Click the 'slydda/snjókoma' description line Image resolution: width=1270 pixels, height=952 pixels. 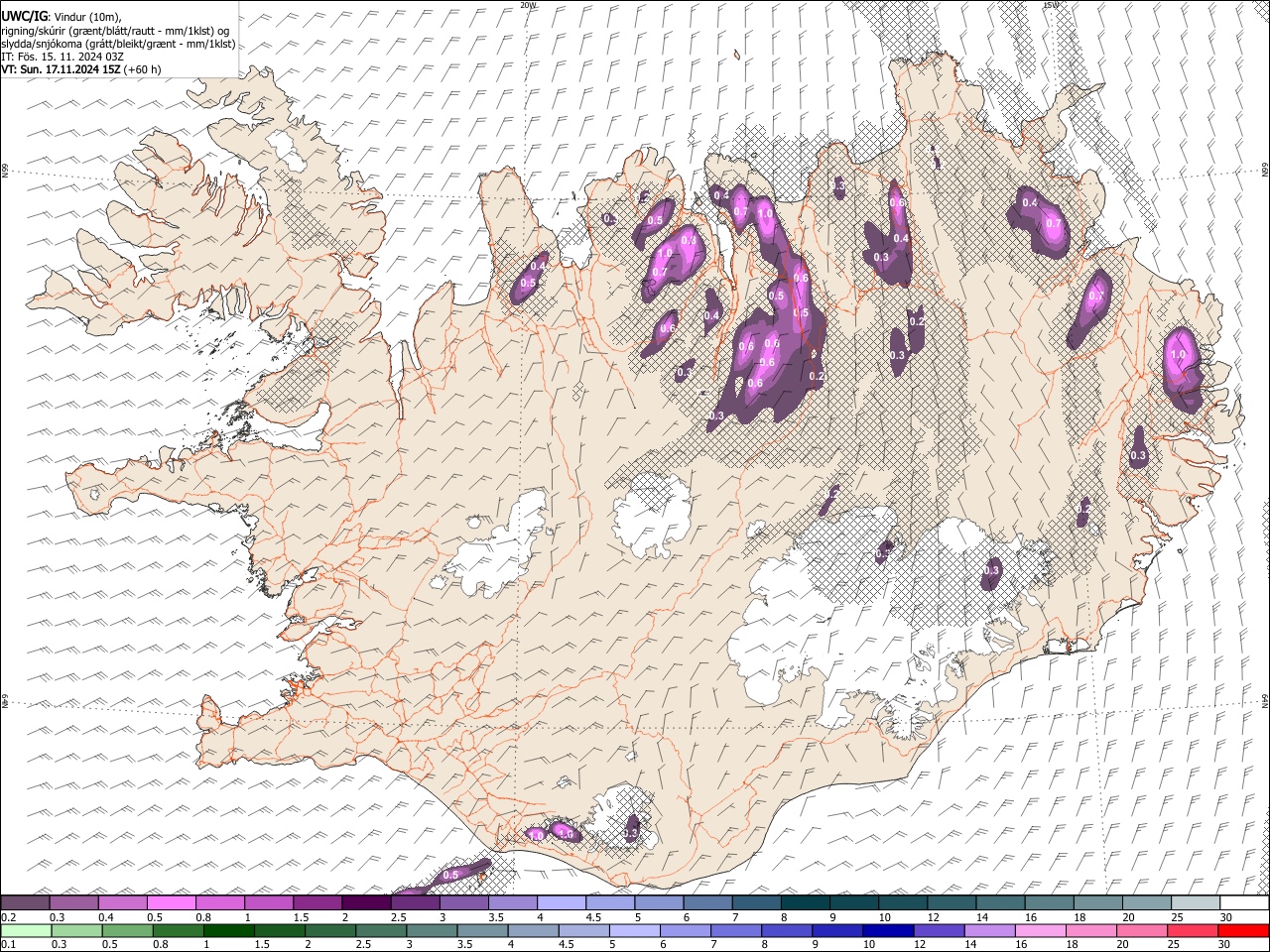(x=118, y=44)
